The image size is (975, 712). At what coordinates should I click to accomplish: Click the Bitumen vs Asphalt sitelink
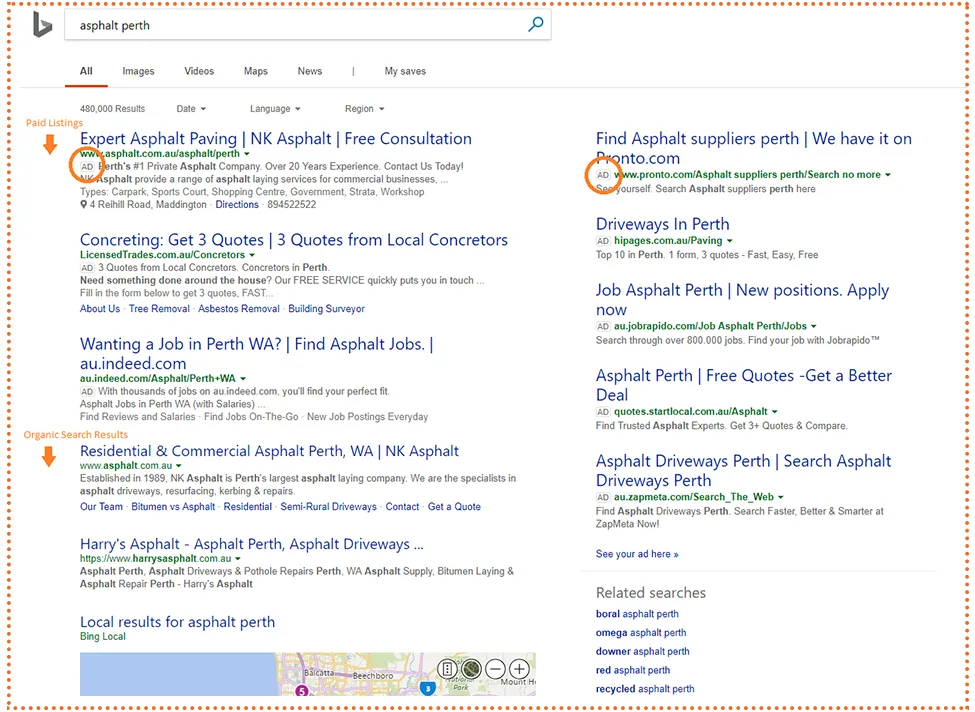(173, 507)
